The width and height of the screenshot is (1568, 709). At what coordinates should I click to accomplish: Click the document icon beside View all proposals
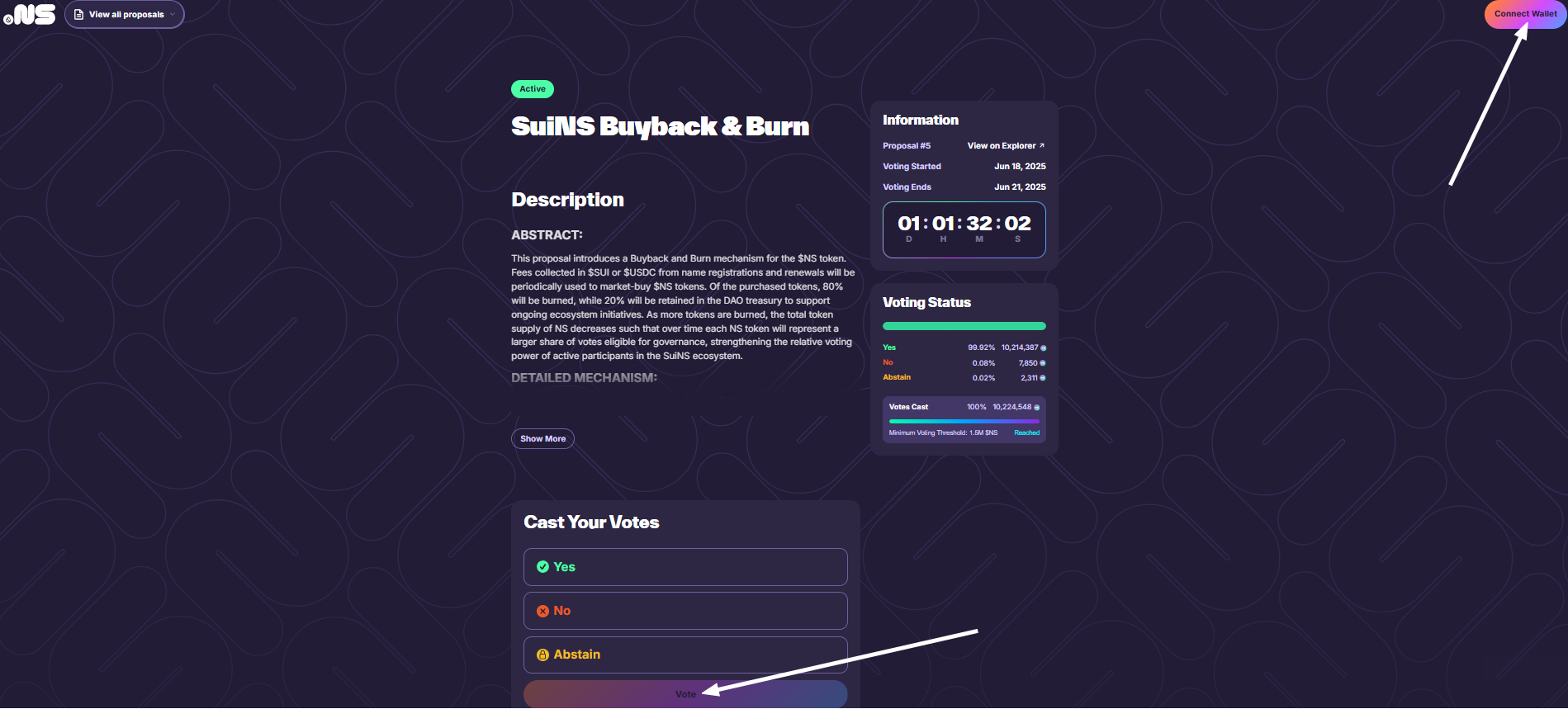tap(79, 15)
